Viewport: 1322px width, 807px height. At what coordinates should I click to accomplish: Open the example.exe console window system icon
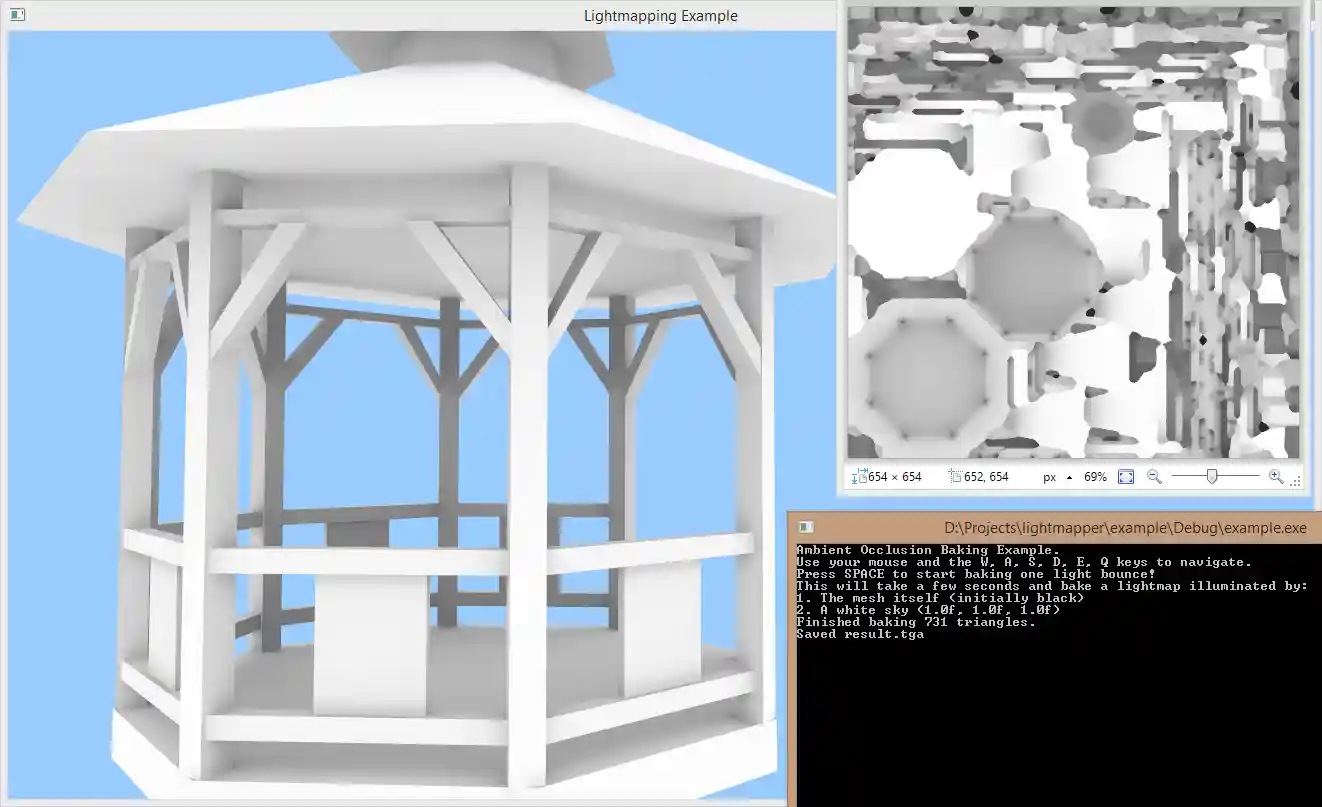pyautogui.click(x=803, y=527)
